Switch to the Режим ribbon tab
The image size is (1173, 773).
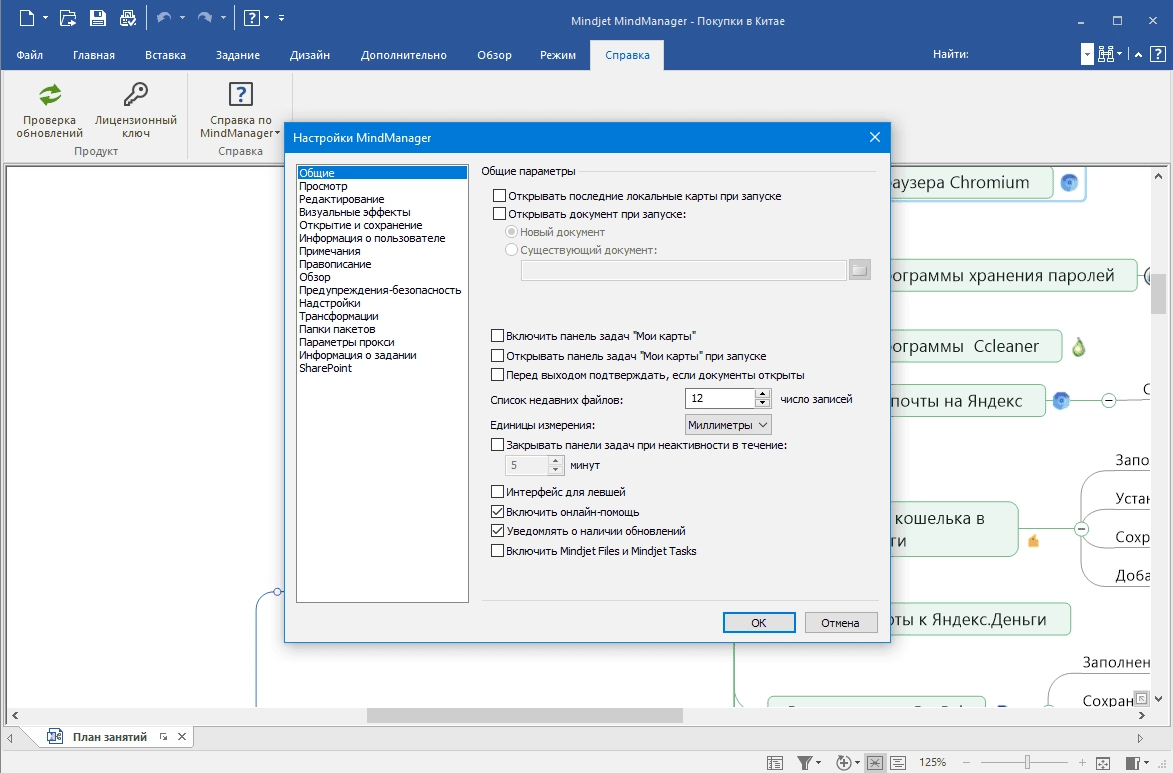tap(558, 55)
